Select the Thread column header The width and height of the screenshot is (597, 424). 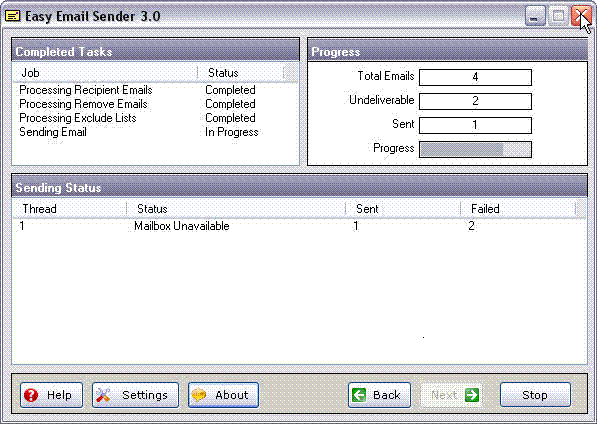coord(70,209)
